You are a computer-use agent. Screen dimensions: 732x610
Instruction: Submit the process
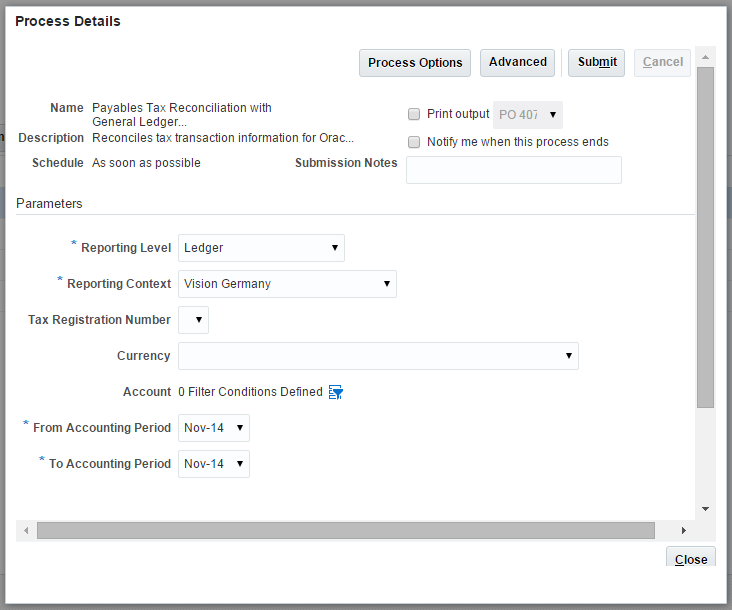(597, 62)
